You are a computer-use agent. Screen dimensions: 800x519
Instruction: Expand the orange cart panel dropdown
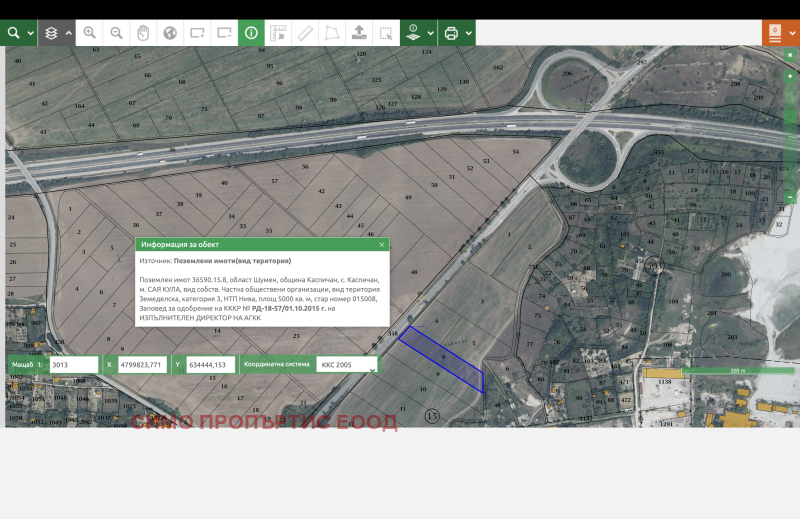(x=791, y=33)
